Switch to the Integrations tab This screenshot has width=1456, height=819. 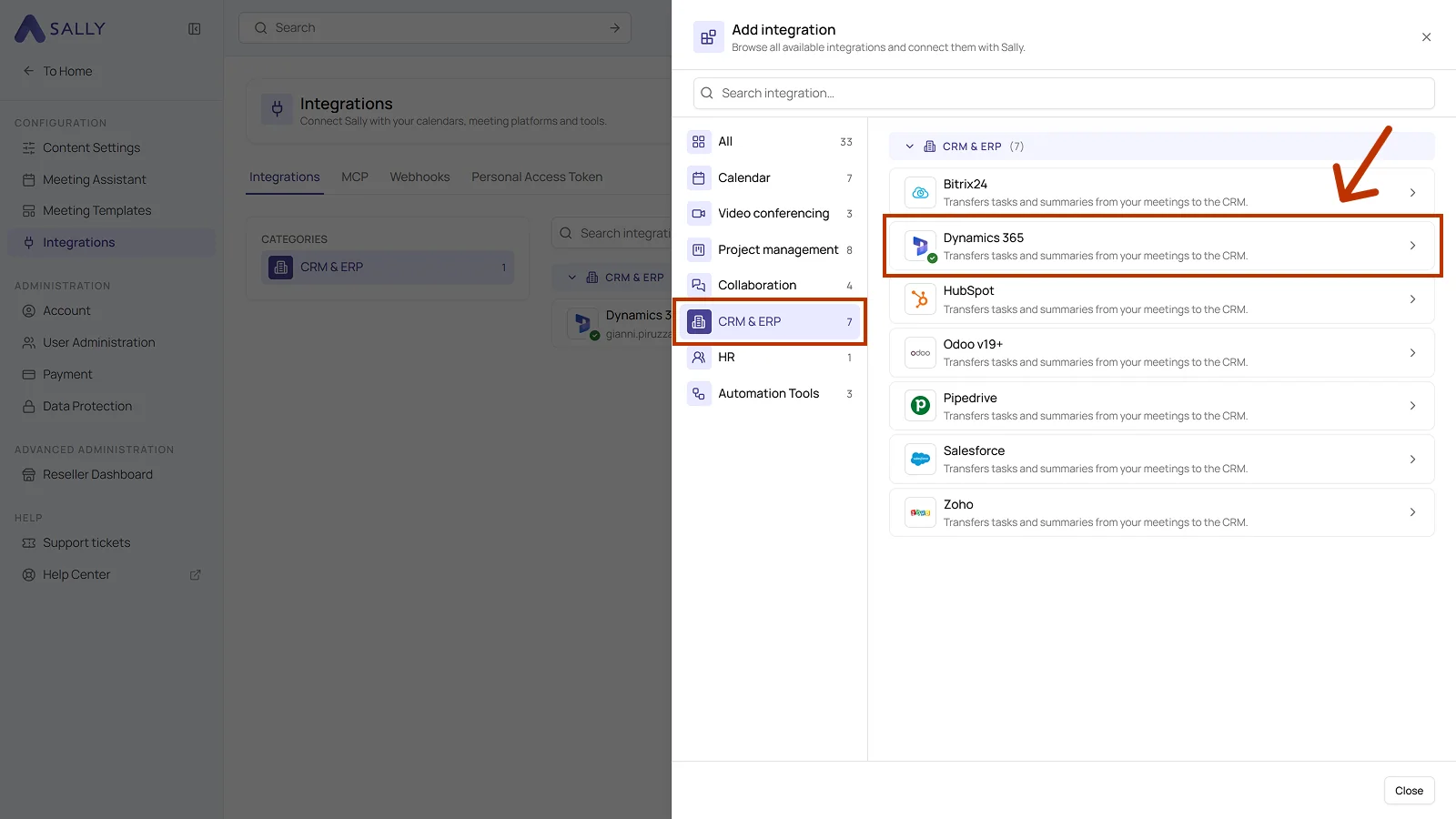[x=285, y=177]
